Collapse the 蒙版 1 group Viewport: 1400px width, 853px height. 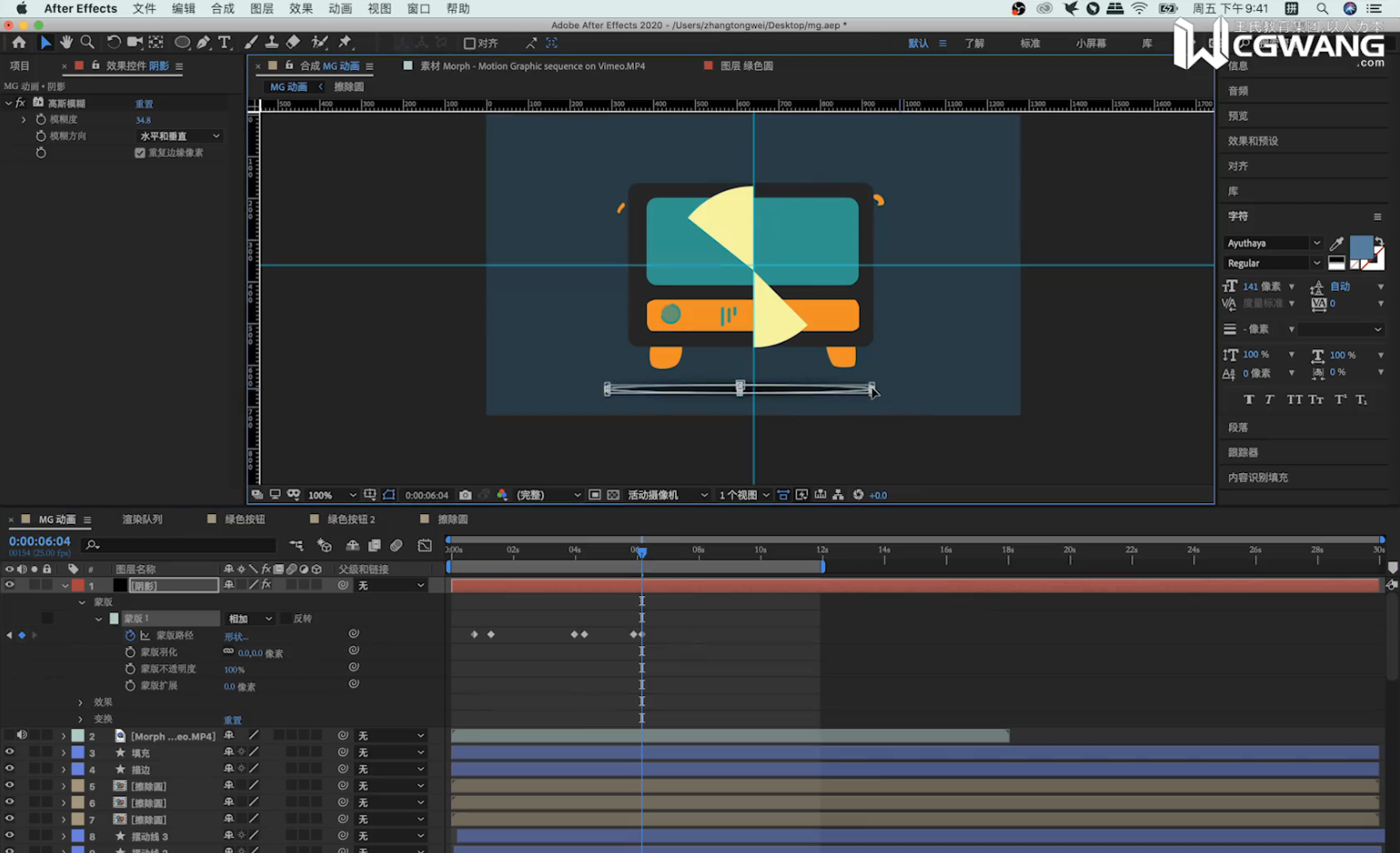coord(98,619)
